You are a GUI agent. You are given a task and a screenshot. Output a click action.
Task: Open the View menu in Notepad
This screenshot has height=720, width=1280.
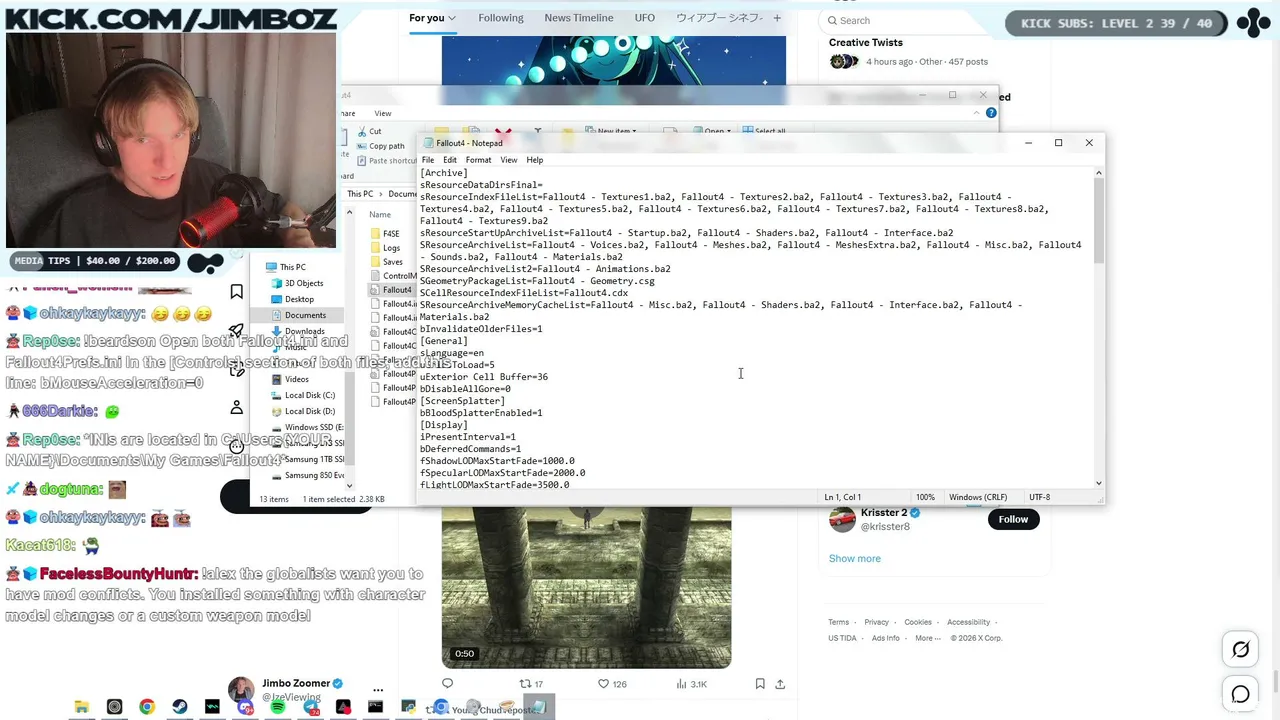click(509, 160)
